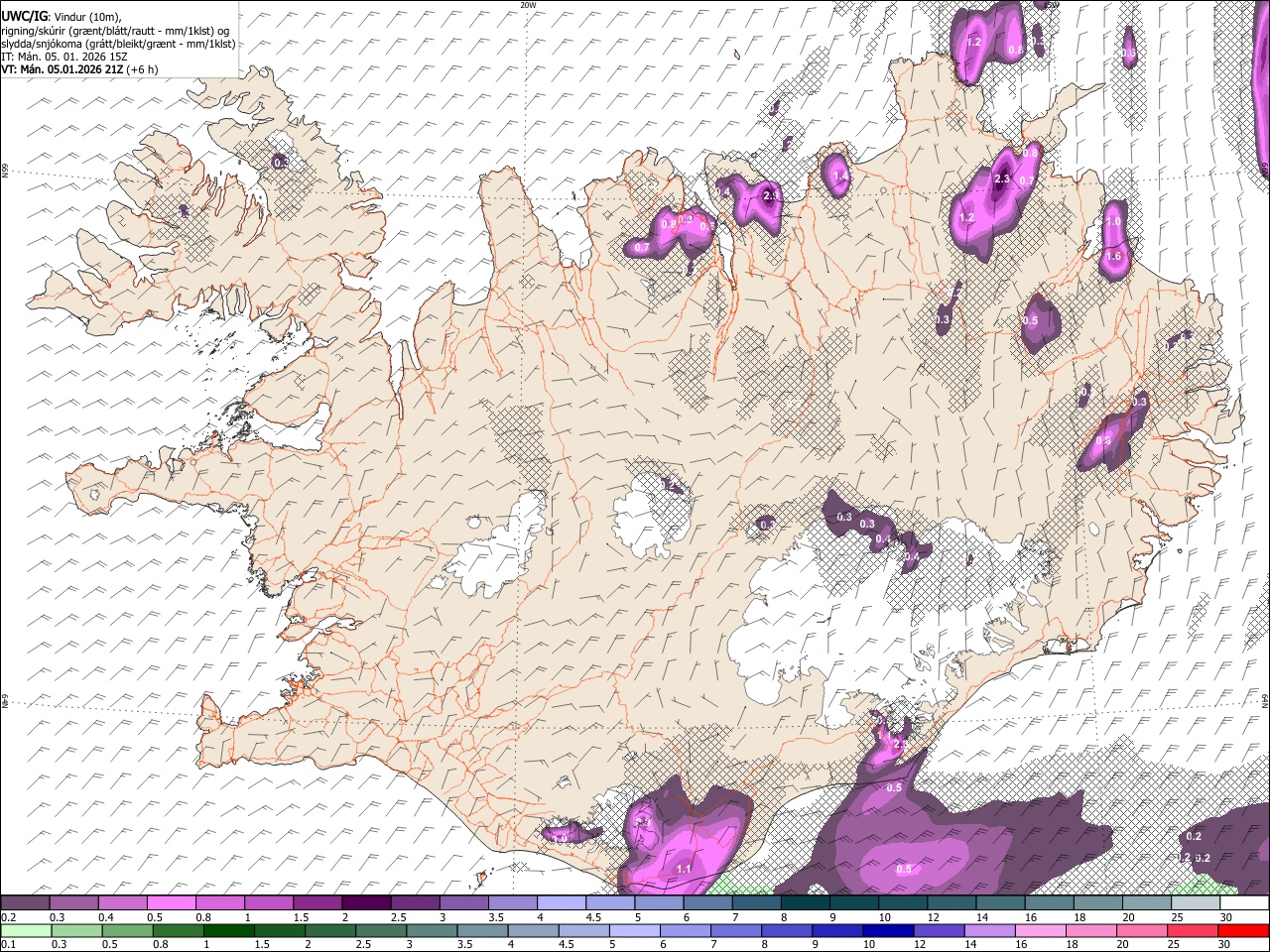Viewport: 1270px width, 952px height.
Task: Select the bright pink 0.5 swatch in upper legend
Action: click(171, 903)
